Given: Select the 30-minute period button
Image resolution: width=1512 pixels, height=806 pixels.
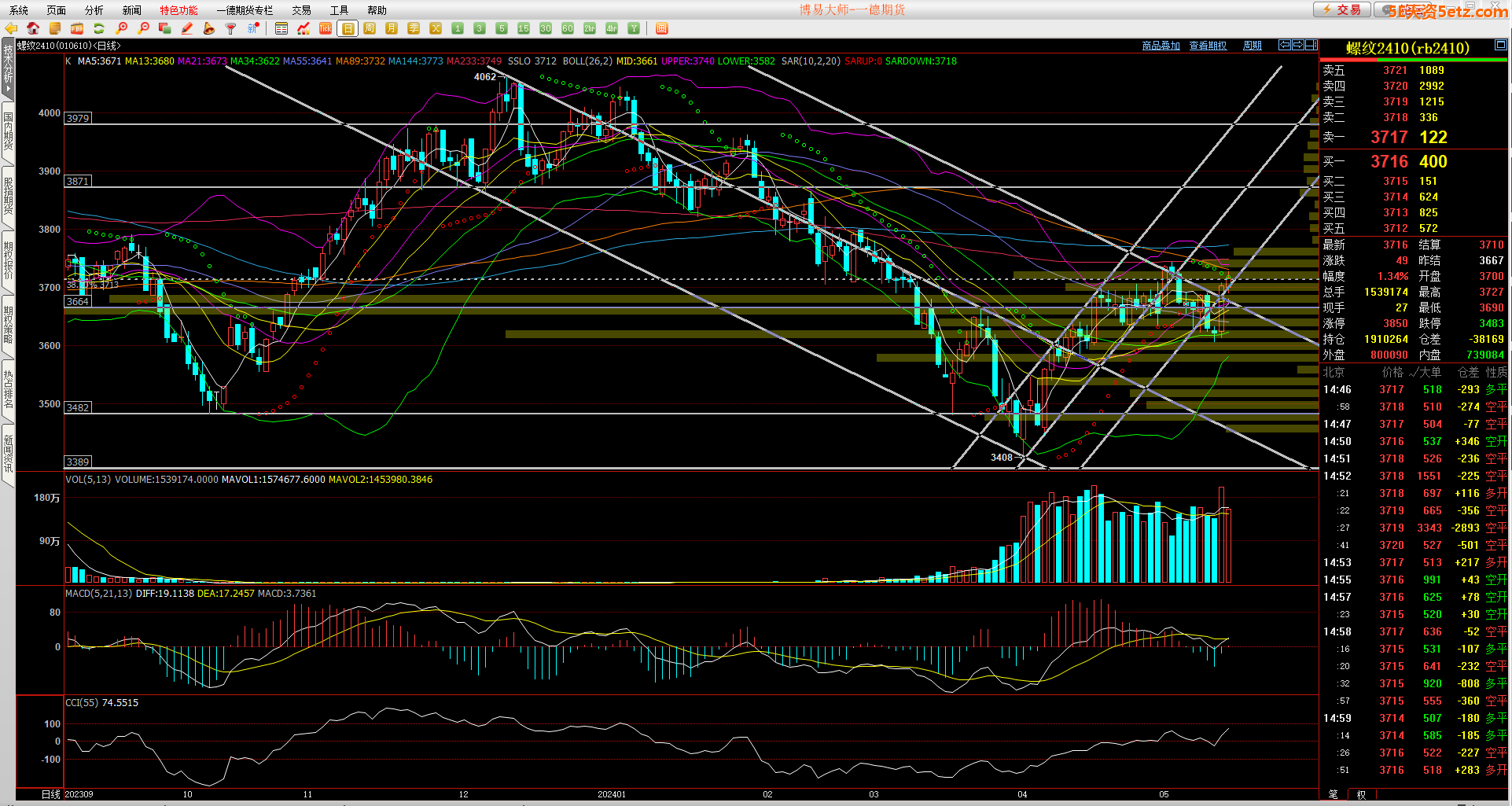Looking at the screenshot, I should tap(546, 28).
